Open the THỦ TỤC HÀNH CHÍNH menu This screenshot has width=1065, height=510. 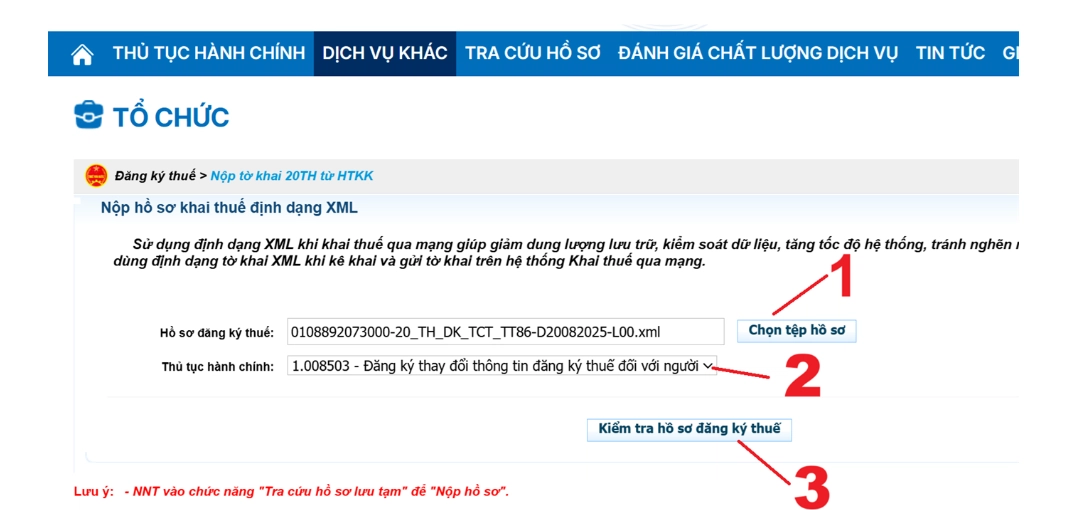pos(208,54)
